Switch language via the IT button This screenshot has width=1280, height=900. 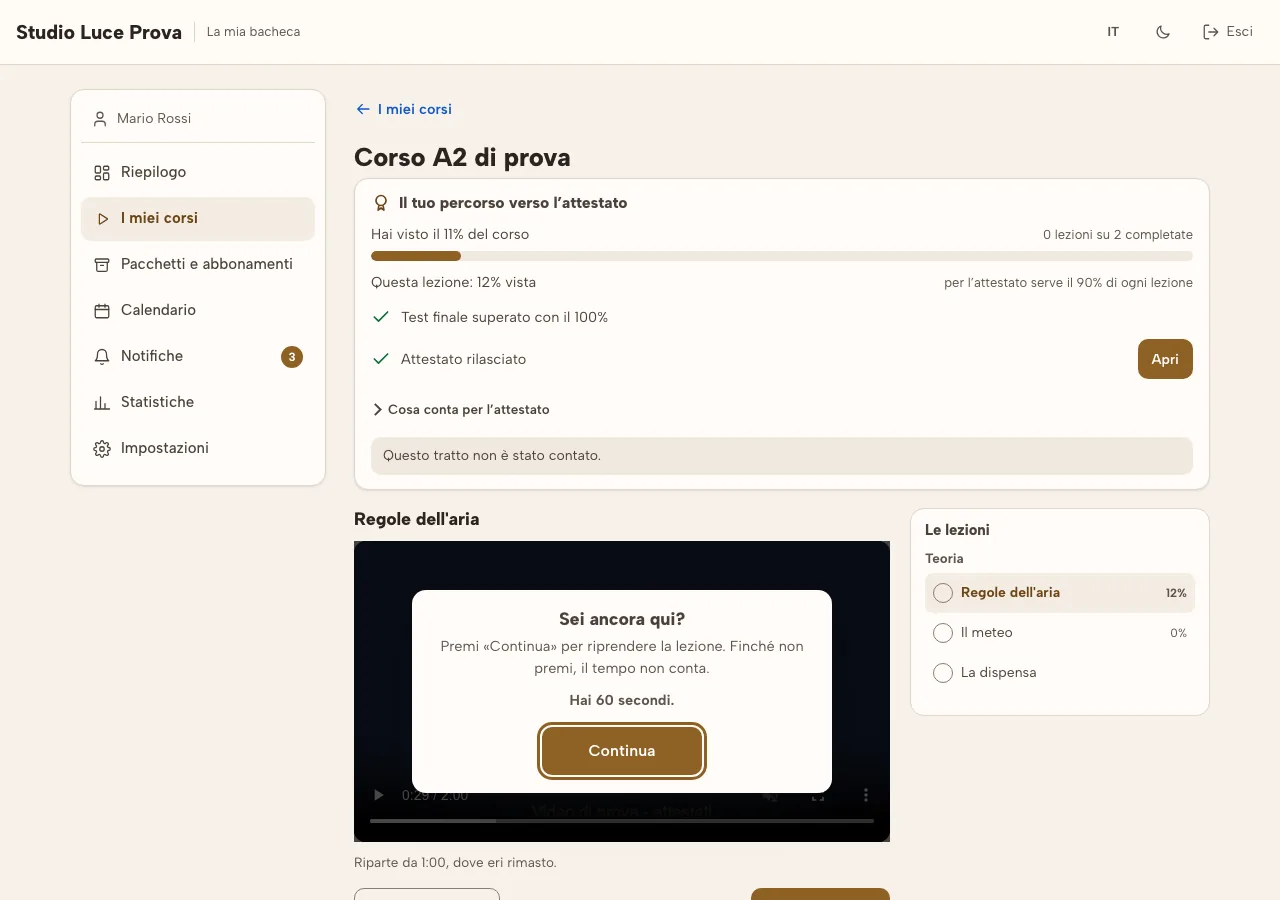point(1113,32)
